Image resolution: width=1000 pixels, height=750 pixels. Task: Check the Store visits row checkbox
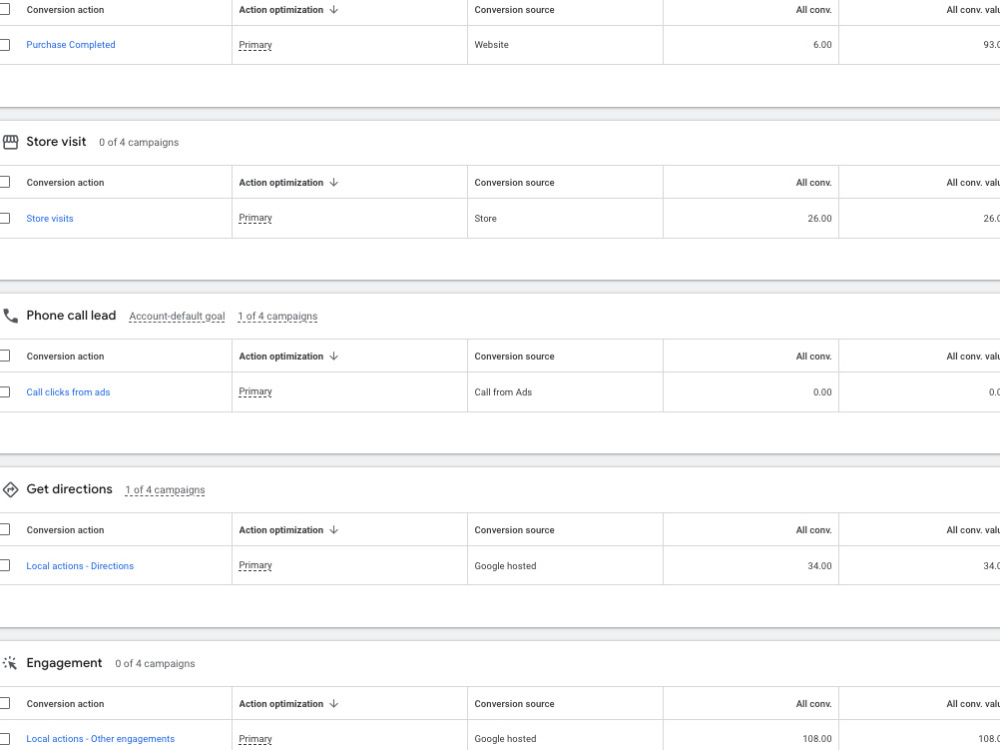tap(4, 218)
